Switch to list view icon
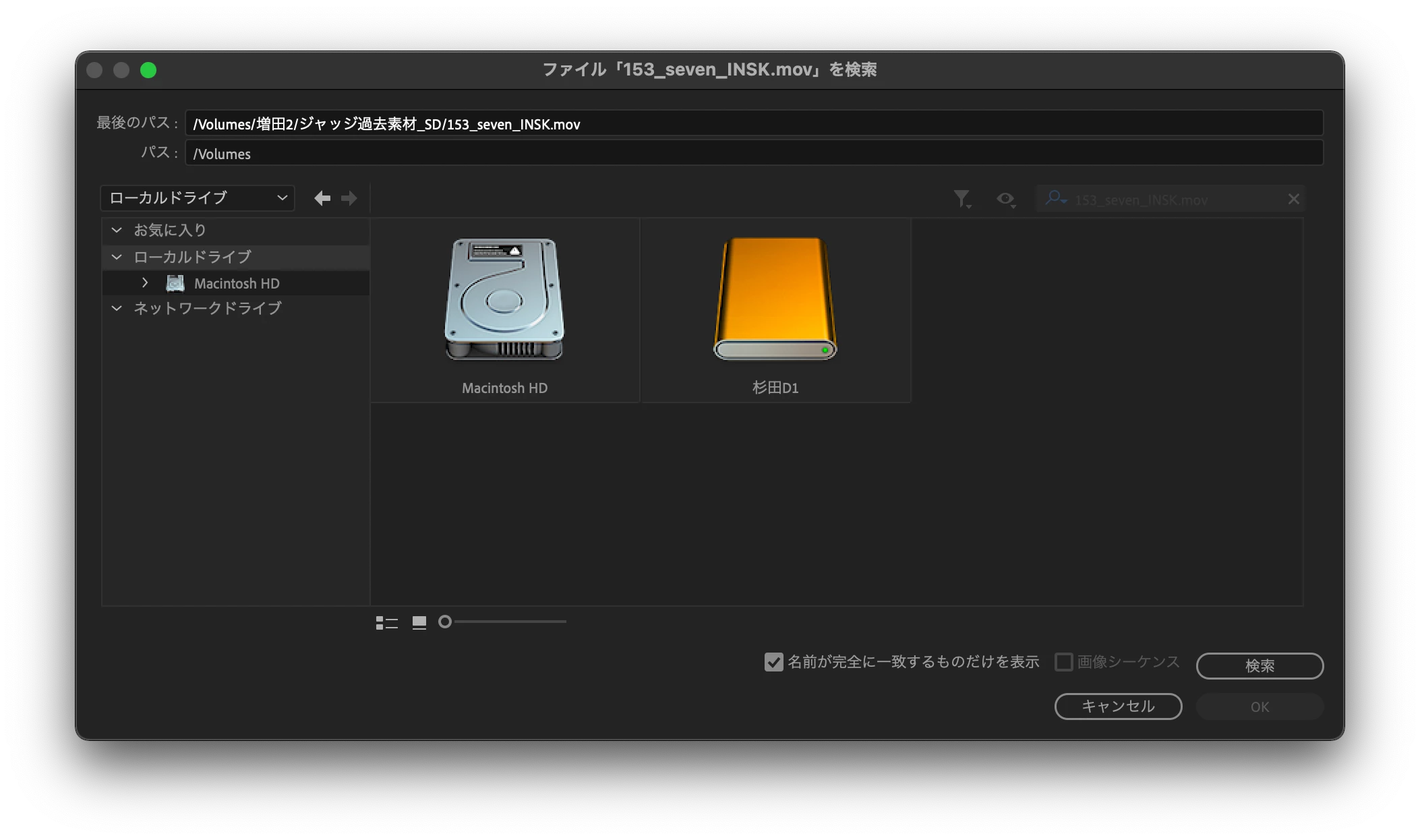Image resolution: width=1420 pixels, height=840 pixels. click(387, 622)
